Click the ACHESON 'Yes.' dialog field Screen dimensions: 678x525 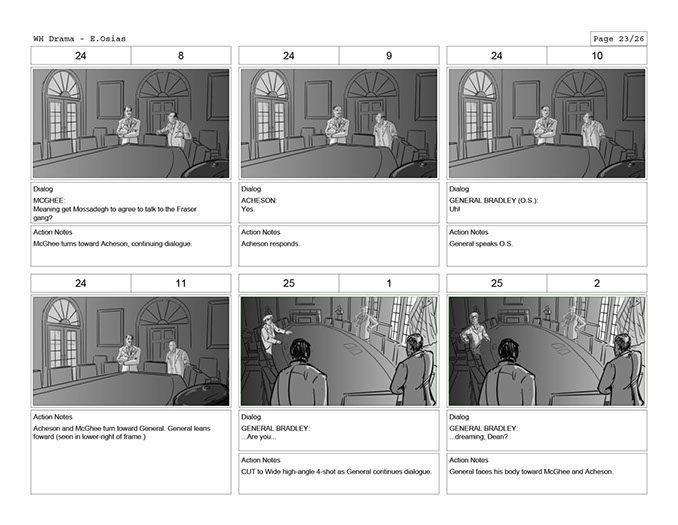(339, 203)
